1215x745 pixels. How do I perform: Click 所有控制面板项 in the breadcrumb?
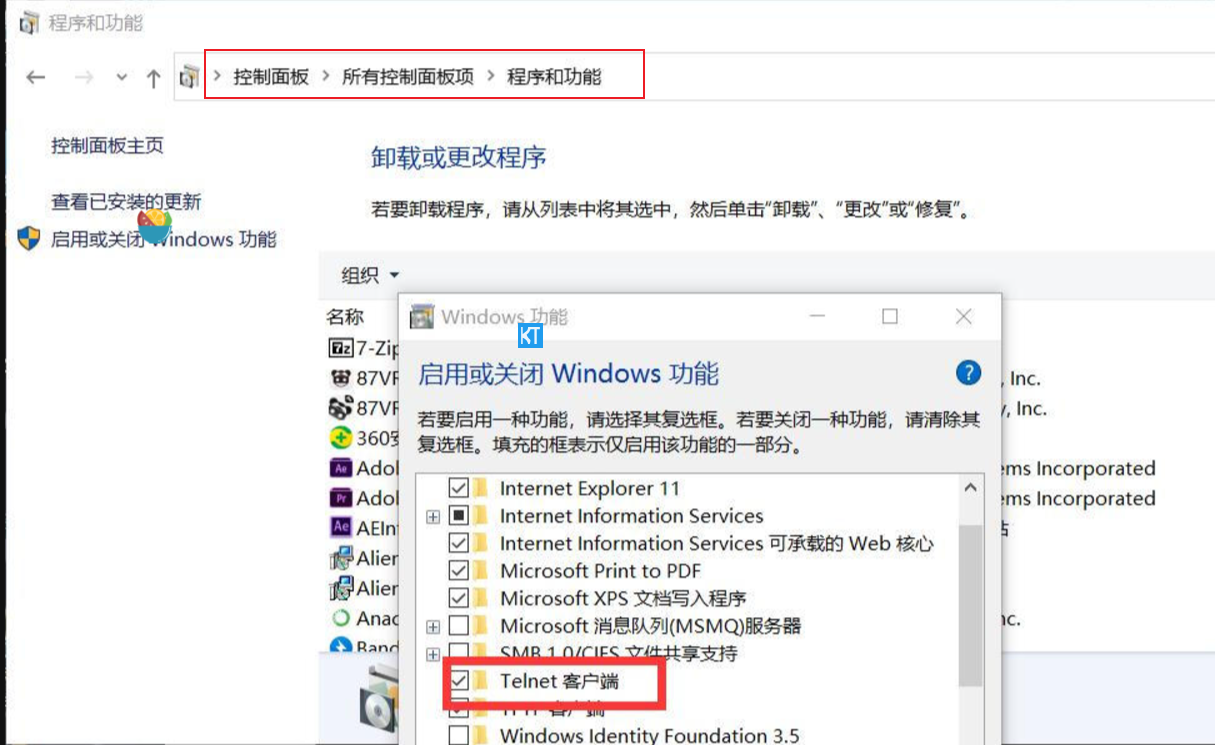tap(408, 76)
